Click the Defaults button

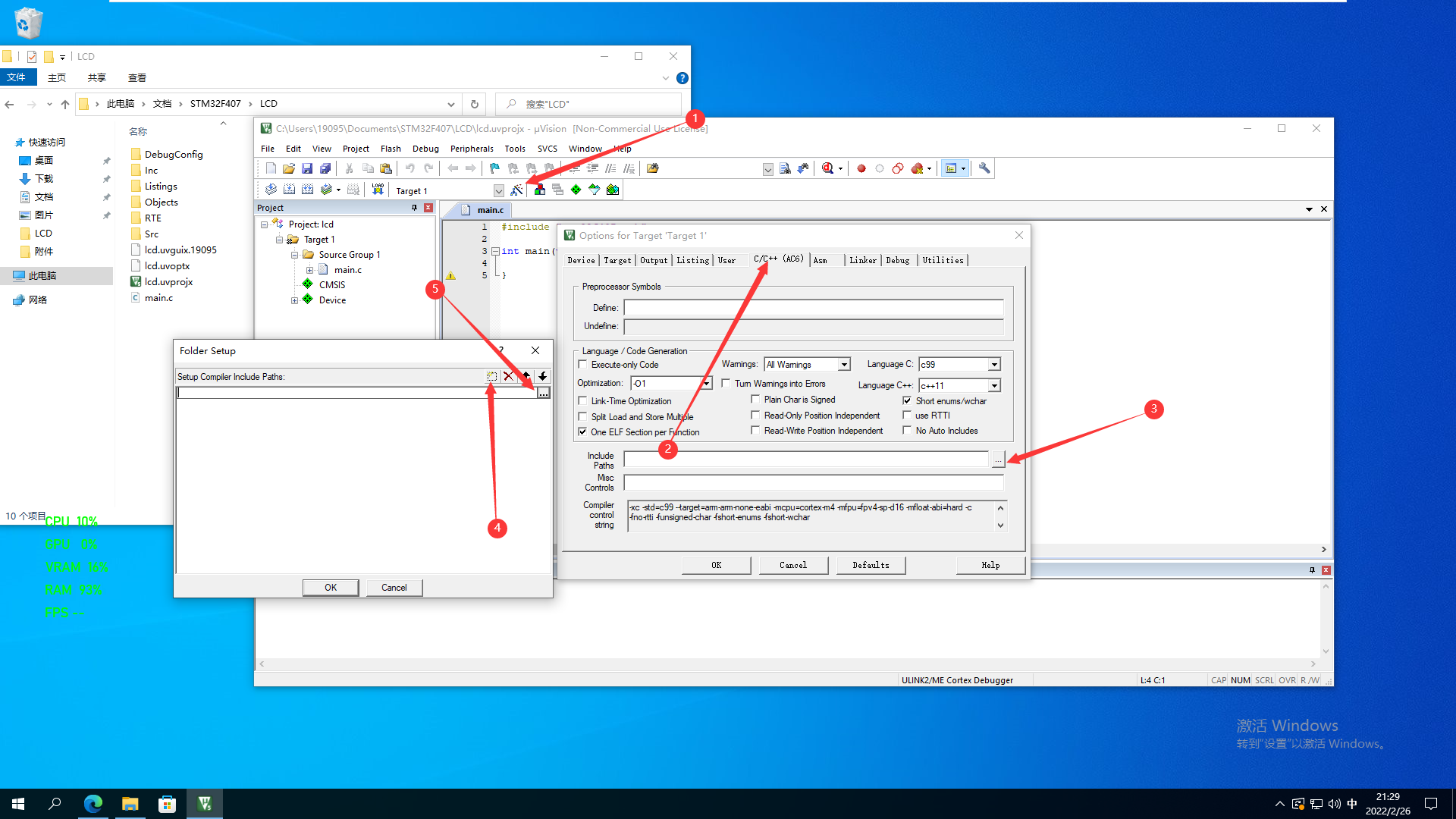[871, 565]
